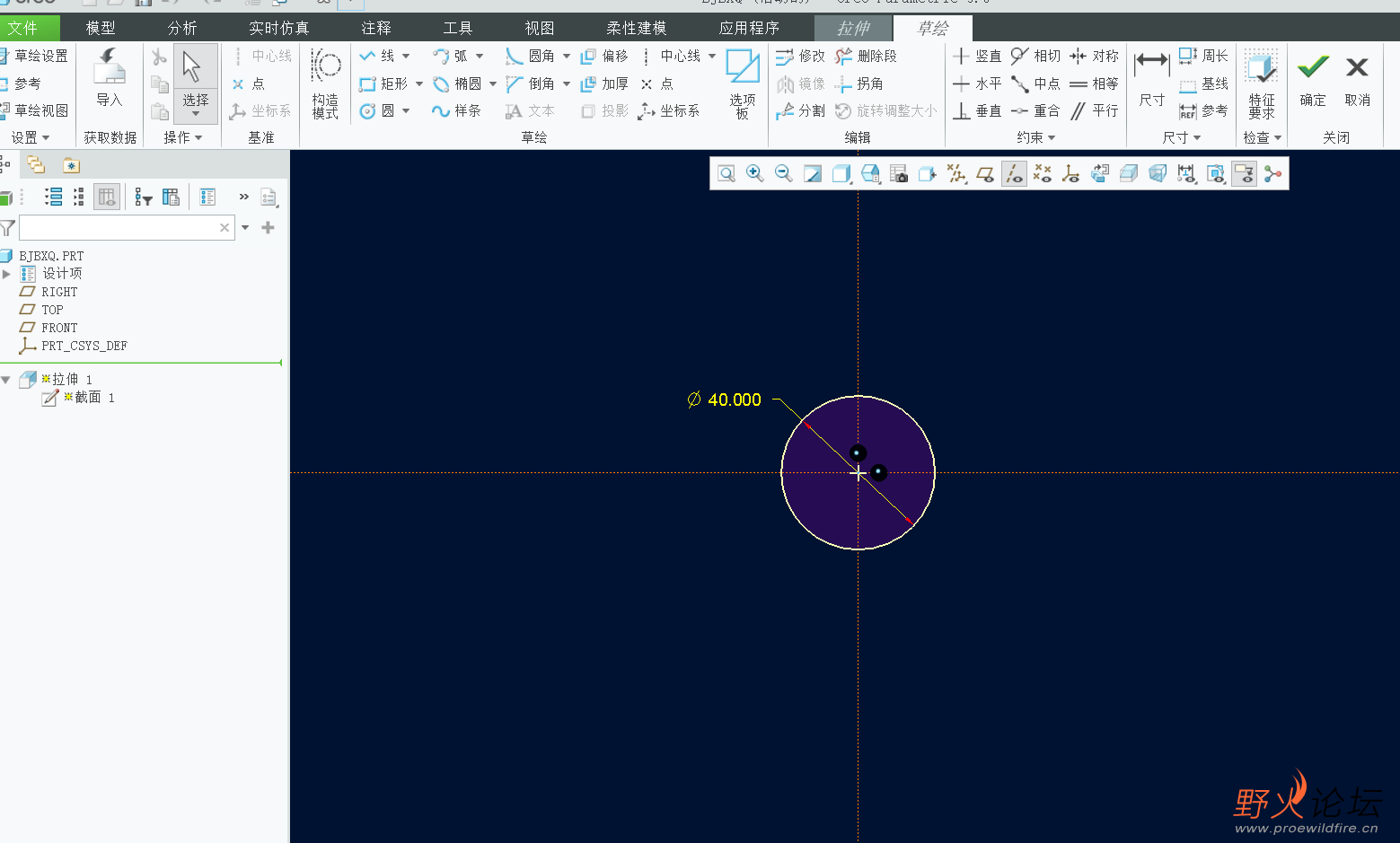Click OK (确定) to accept sketch
Viewport: 1400px width, 843px height.
tap(1313, 79)
